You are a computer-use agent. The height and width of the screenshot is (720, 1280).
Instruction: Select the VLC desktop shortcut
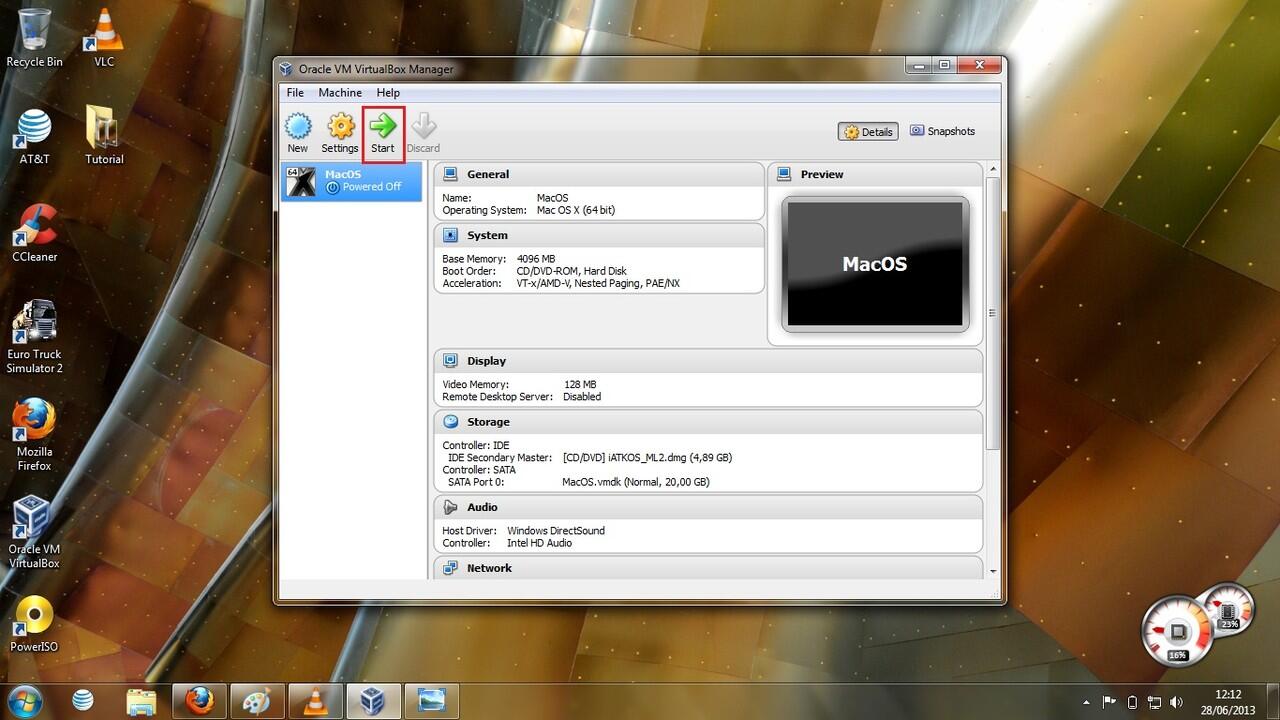tap(104, 38)
